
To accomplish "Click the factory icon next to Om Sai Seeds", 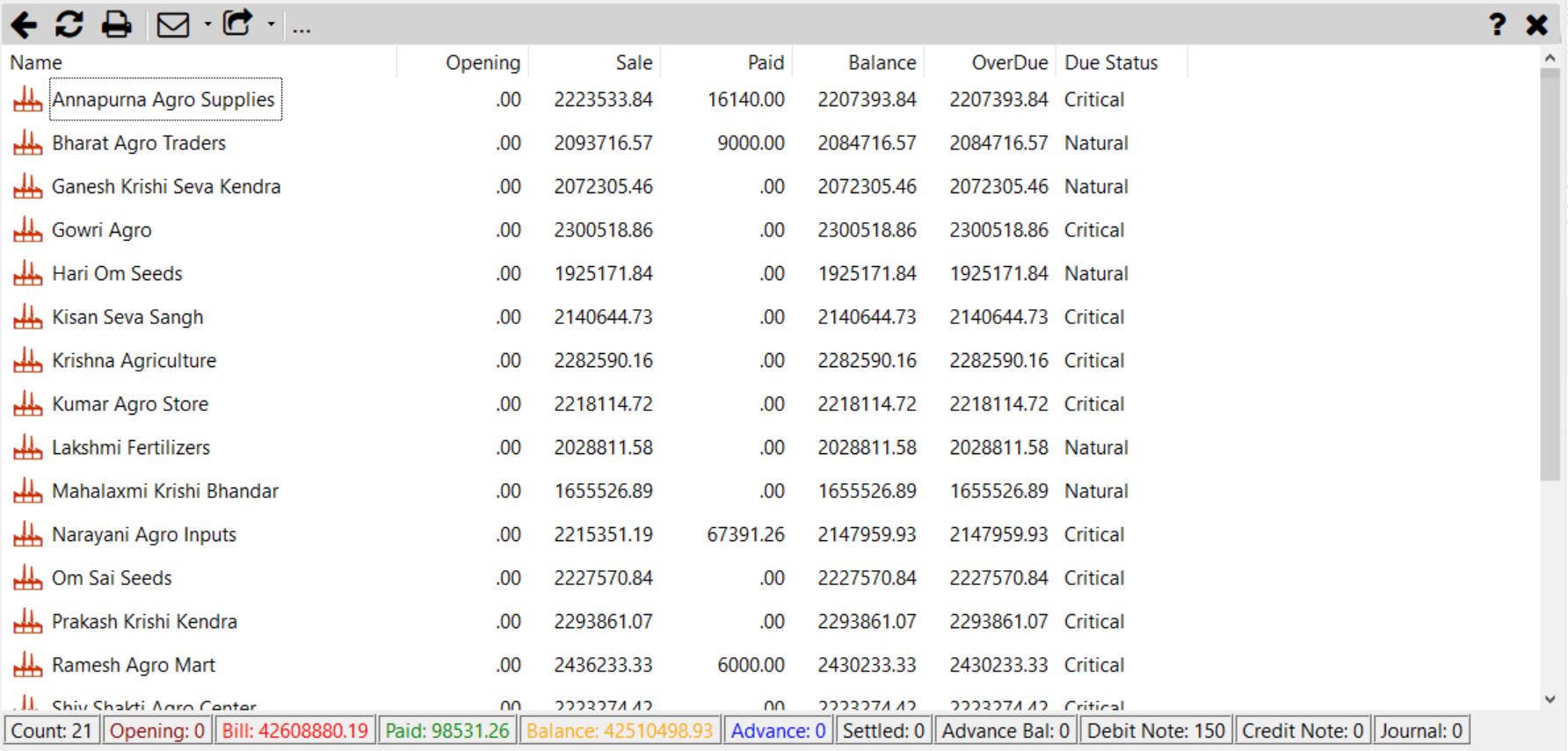I will [x=27, y=578].
